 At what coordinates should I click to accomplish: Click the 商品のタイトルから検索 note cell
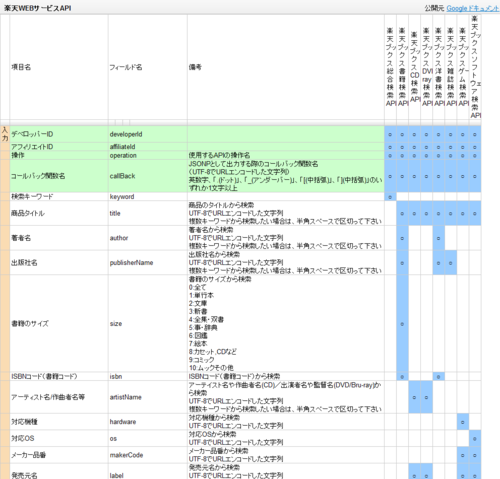tap(286, 213)
